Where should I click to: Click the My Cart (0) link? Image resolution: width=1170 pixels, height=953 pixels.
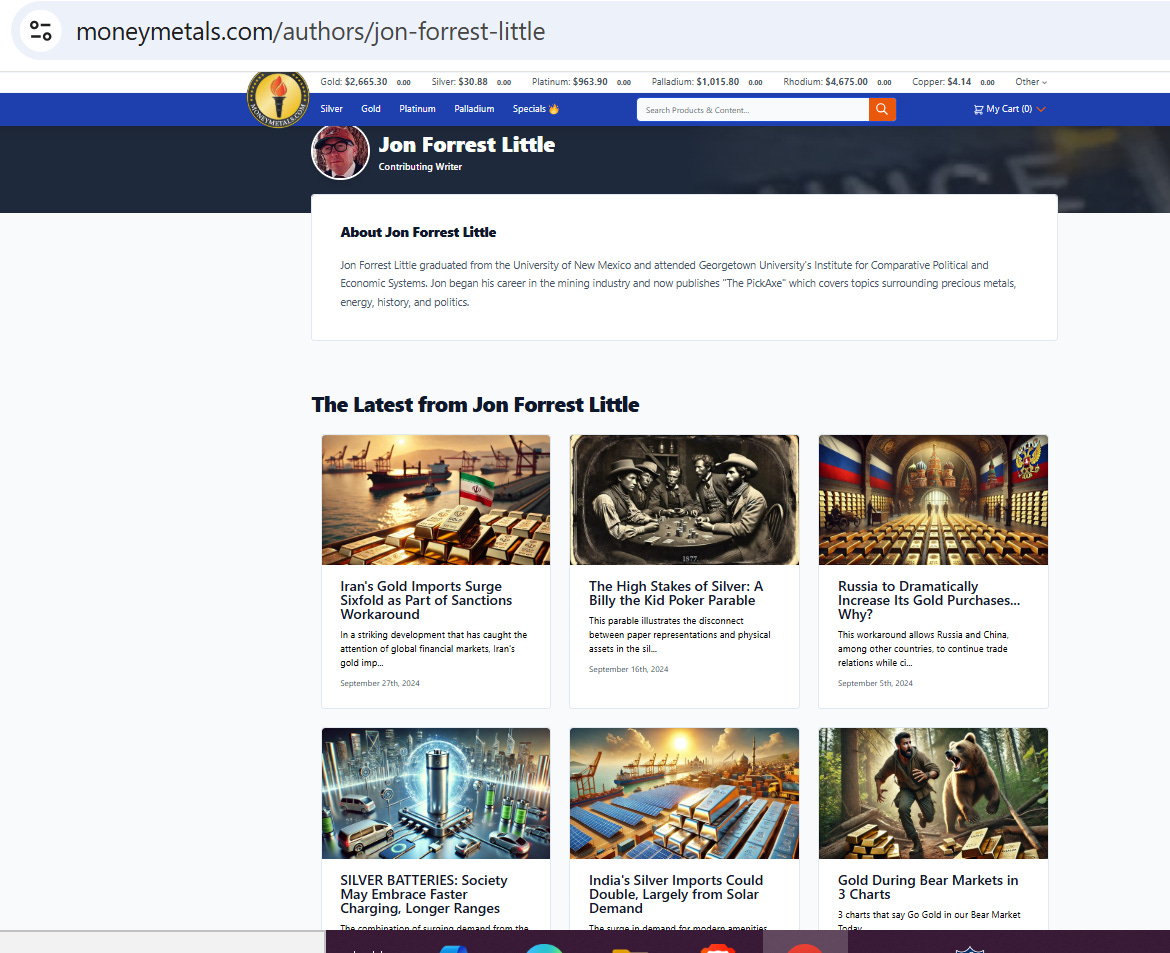click(x=1009, y=109)
